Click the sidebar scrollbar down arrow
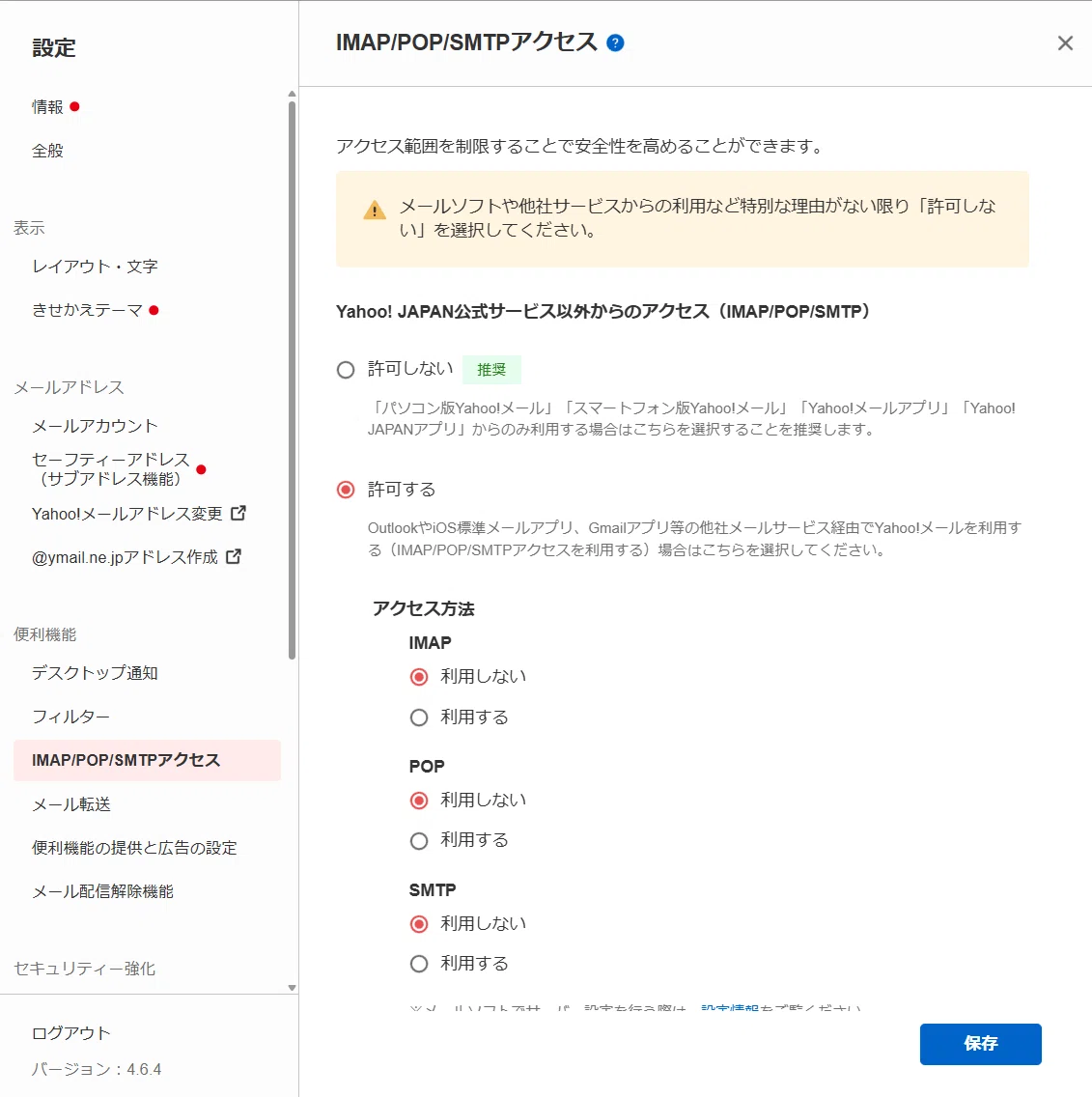1092x1097 pixels. 292,988
